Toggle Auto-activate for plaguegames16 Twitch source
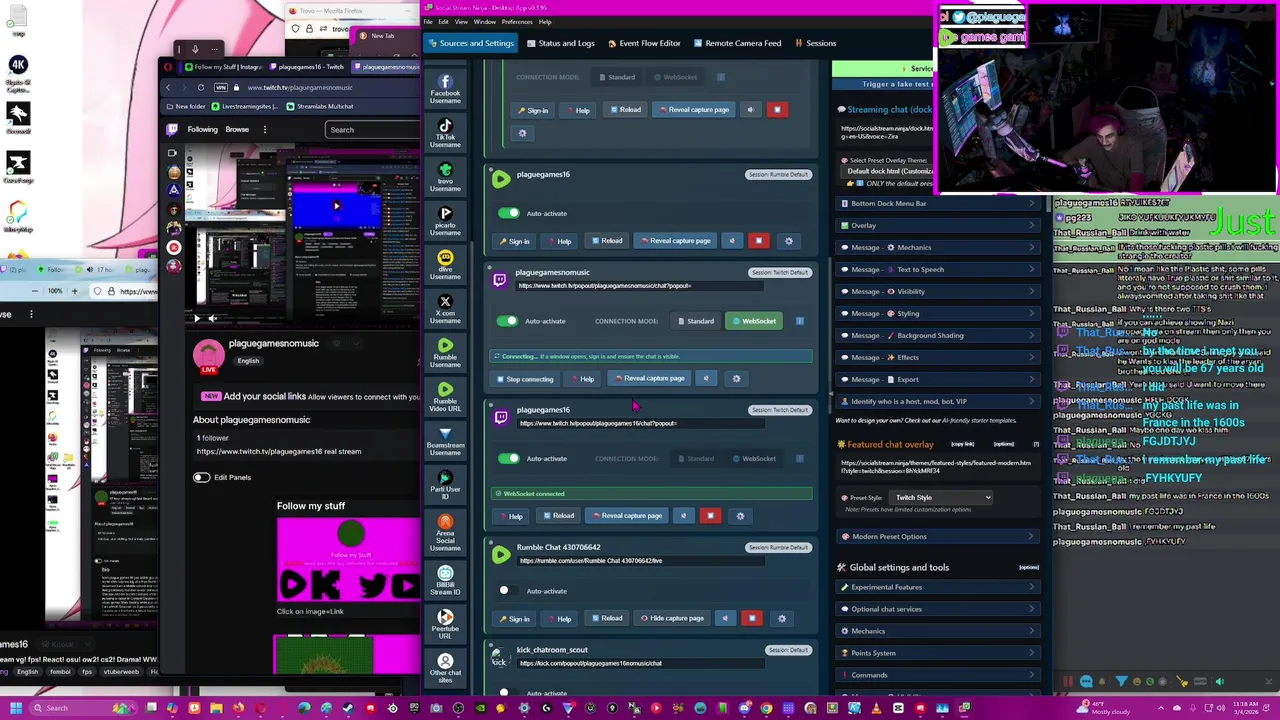Screen dimensions: 1280x720 (509, 458)
